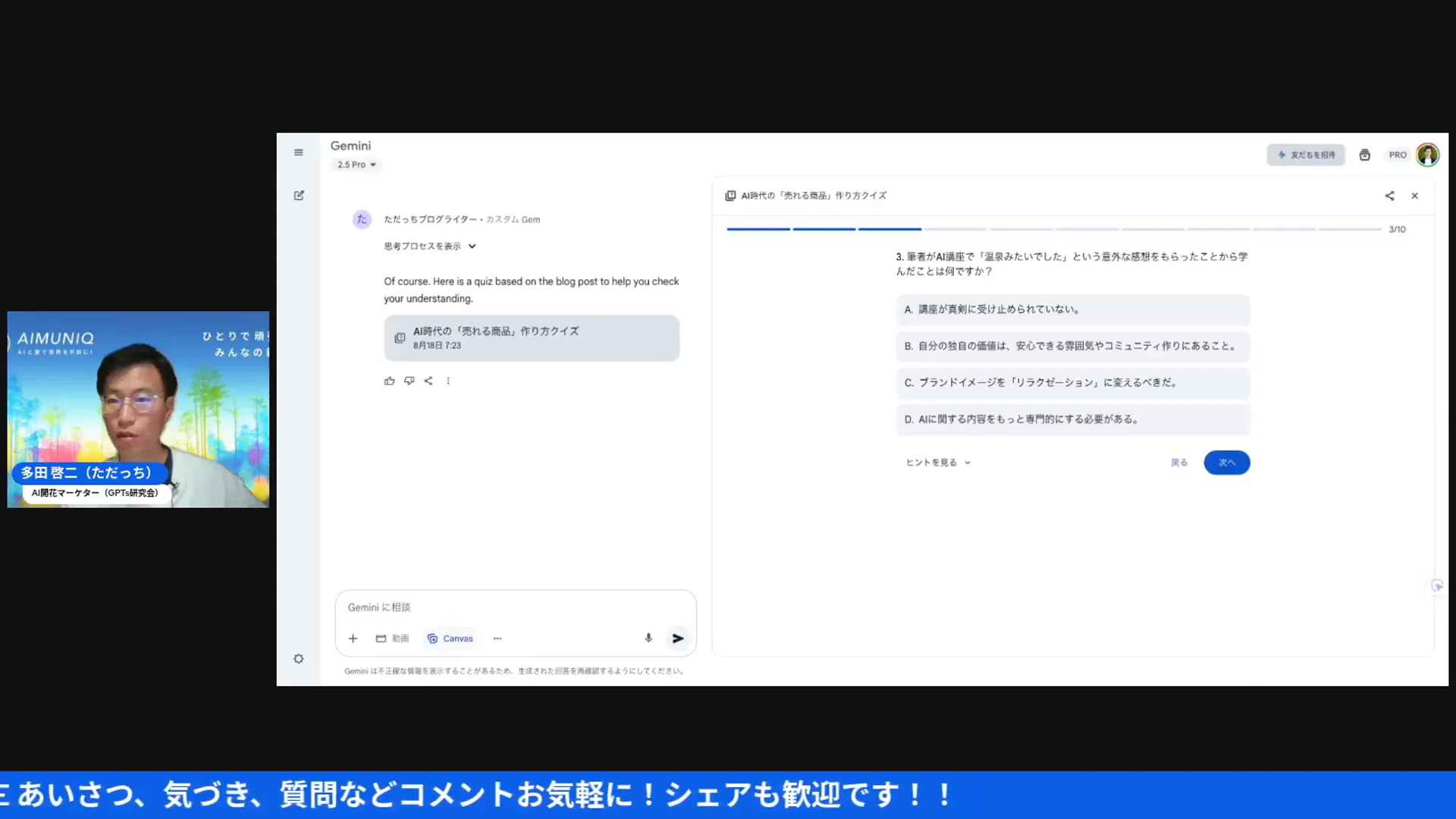This screenshot has width=1456, height=819.
Task: Select answer D about AIに関する内容
Action: click(1072, 419)
